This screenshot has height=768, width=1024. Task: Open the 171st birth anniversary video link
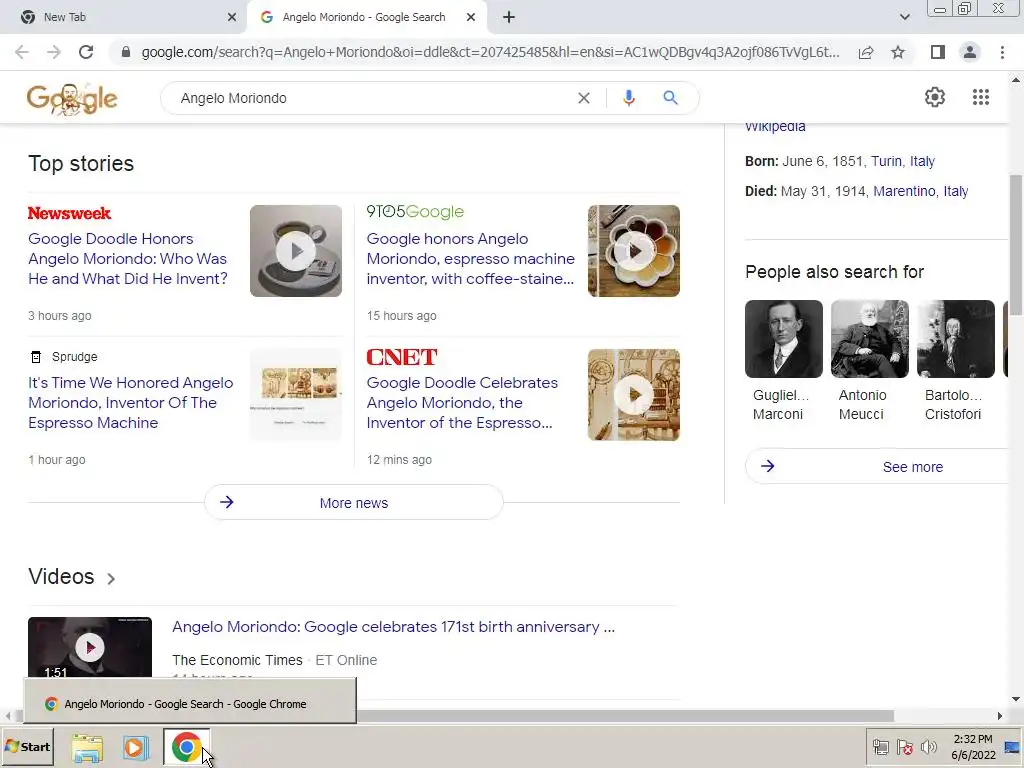[394, 627]
